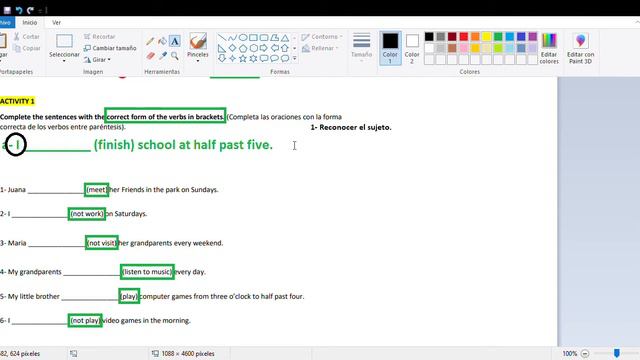Click Recortar (Crop) in the image group
The height and width of the screenshot is (360, 640).
point(100,37)
